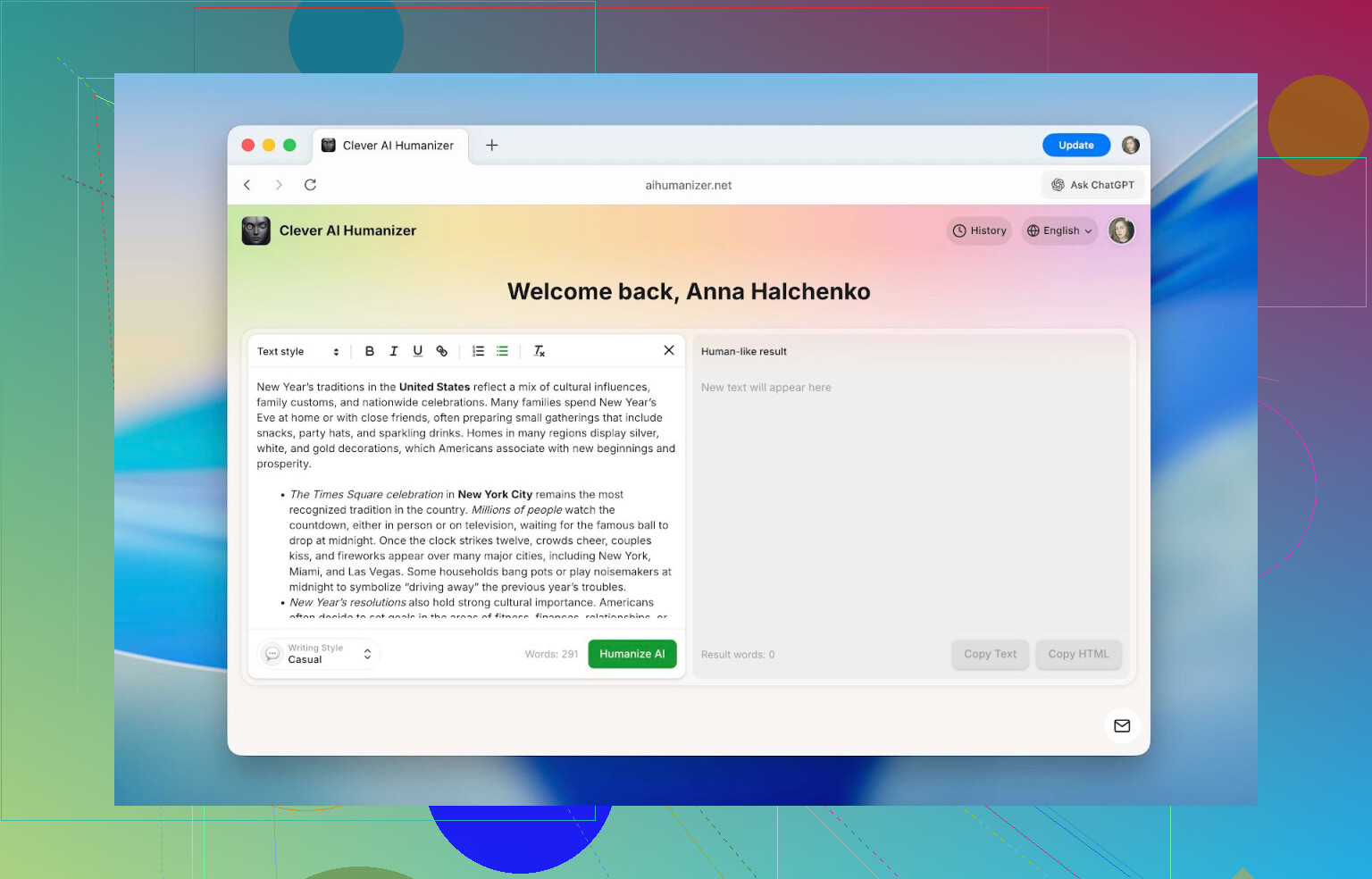Open the Text style dropdown
The image size is (1372, 879).
298,351
